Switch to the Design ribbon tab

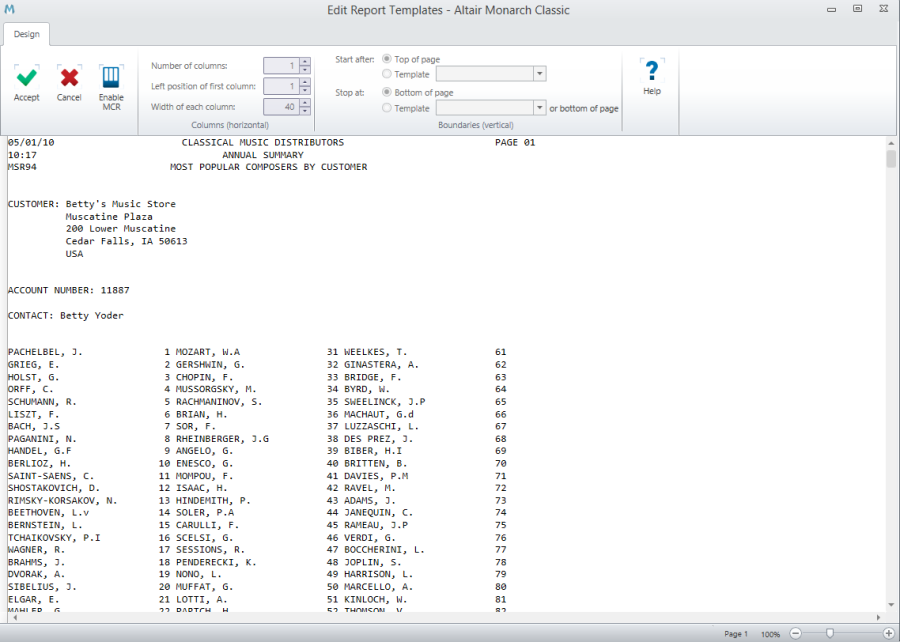click(x=26, y=34)
